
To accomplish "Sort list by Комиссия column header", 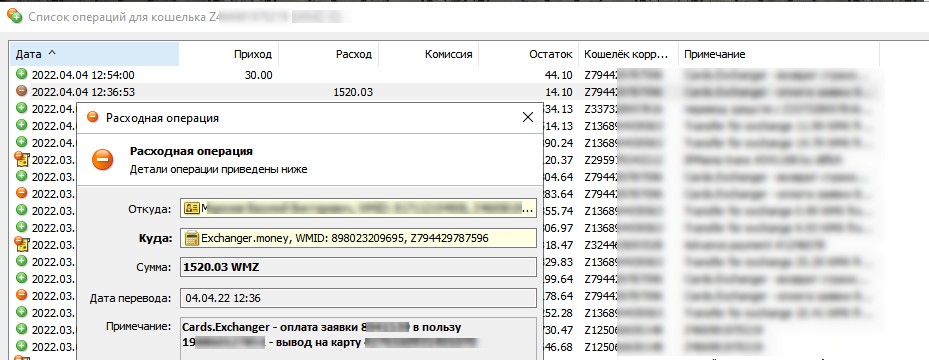I will pyautogui.click(x=429, y=54).
